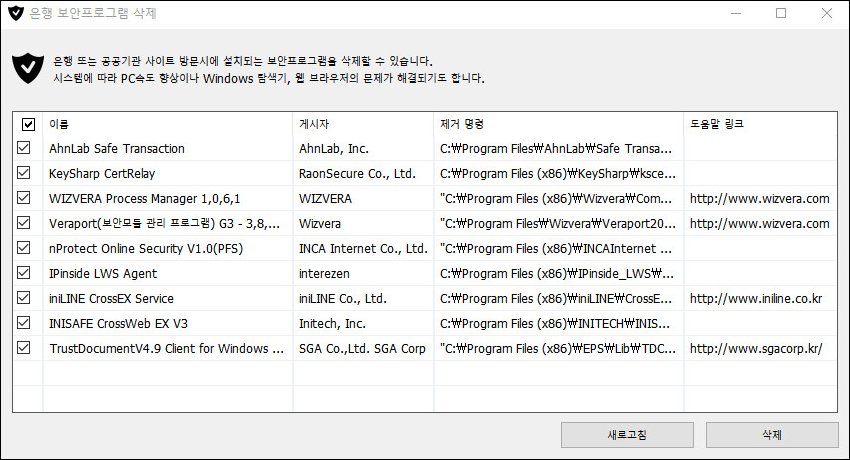Viewport: 850px width, 460px height.
Task: Open the www.iniline.co.kr help link
Action: (756, 299)
